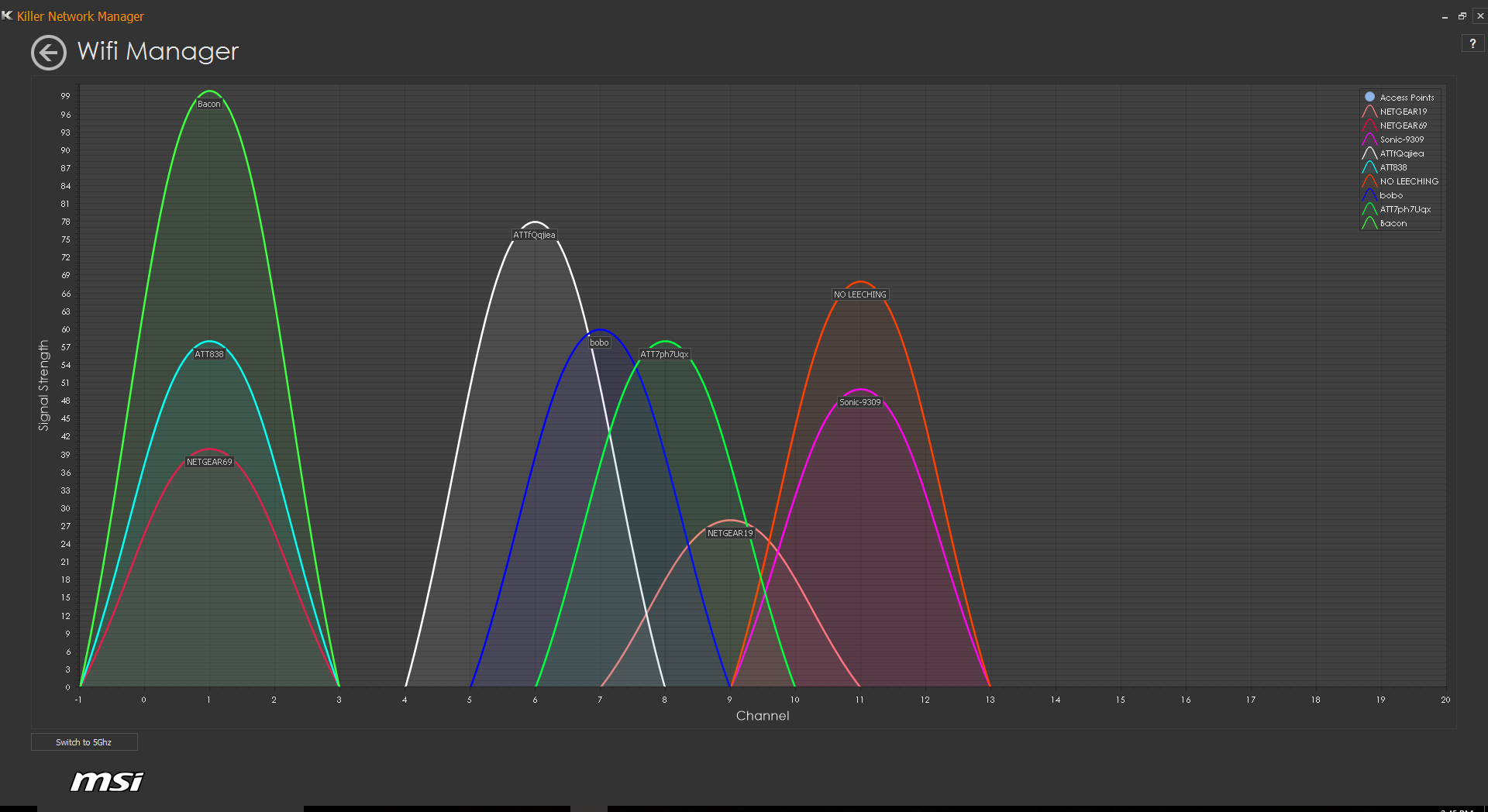Click Bacon text in legend

point(1393,223)
